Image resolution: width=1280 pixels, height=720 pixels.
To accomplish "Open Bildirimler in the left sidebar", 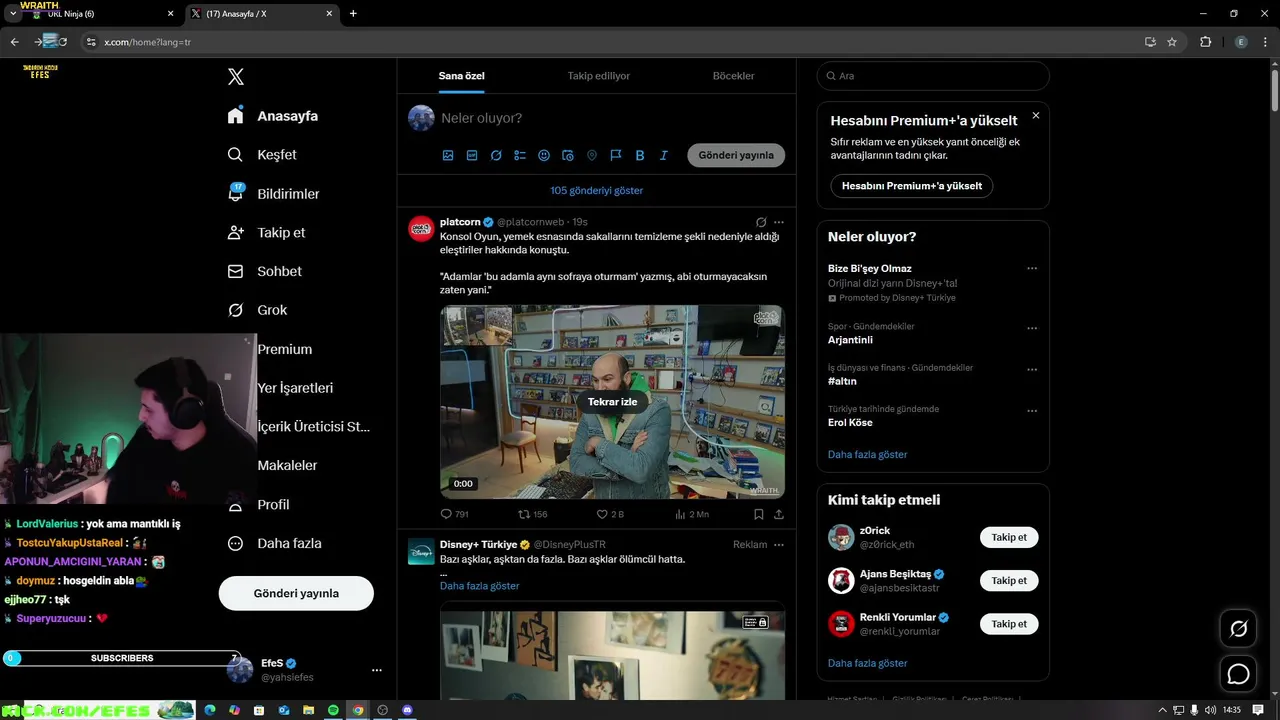I will tap(288, 194).
